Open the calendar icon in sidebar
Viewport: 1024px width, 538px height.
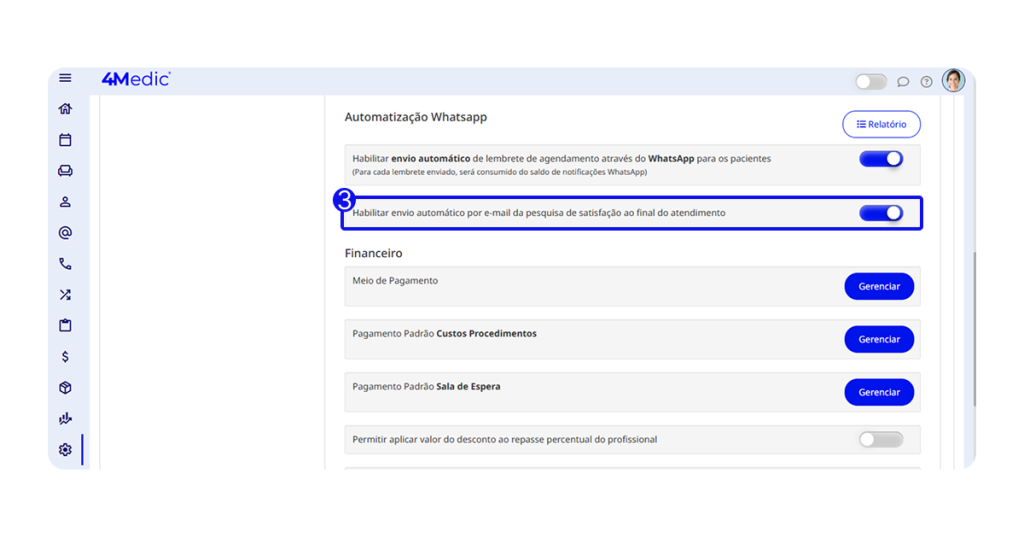(x=65, y=140)
